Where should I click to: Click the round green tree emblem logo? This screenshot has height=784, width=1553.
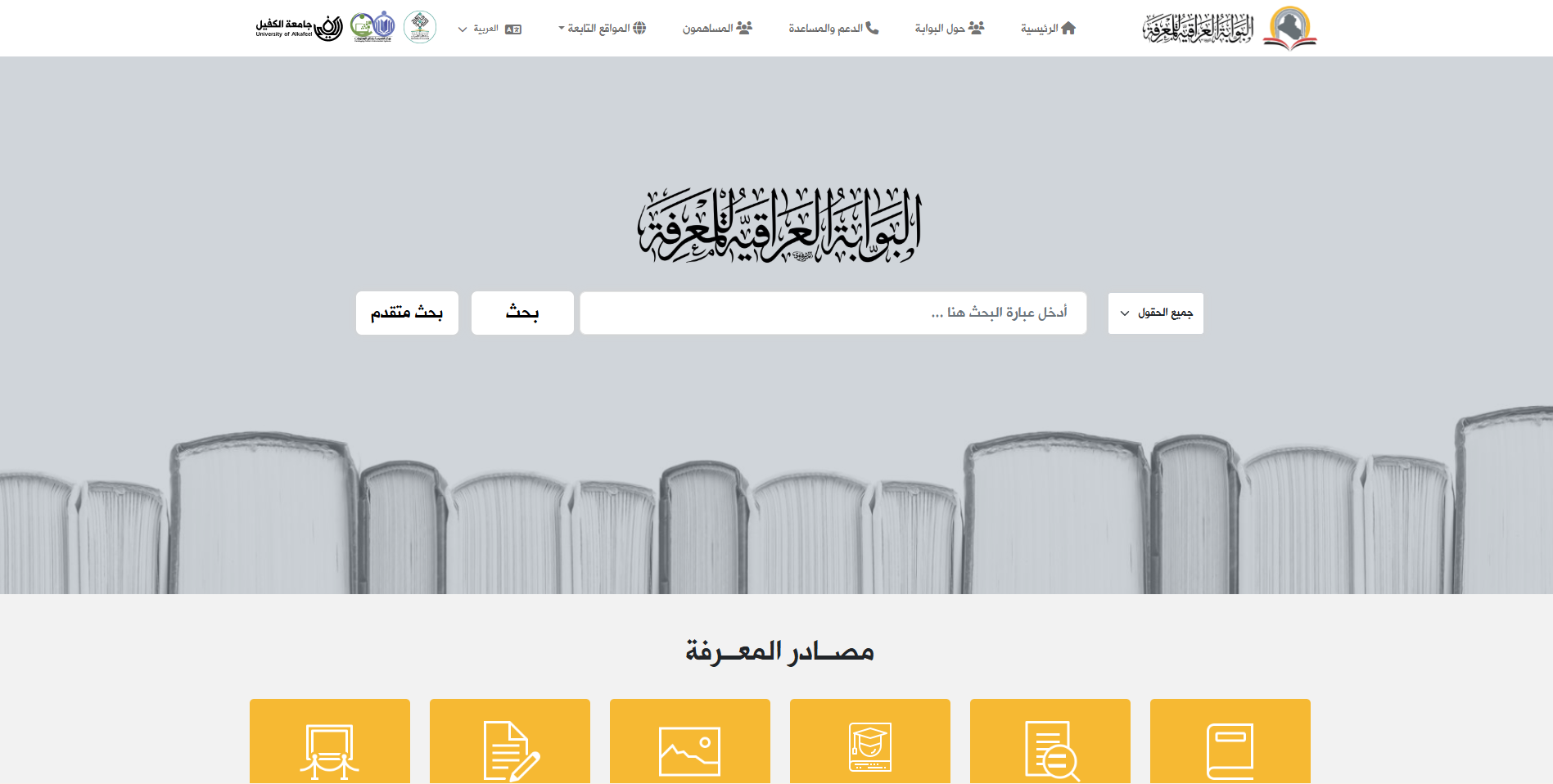pos(420,27)
